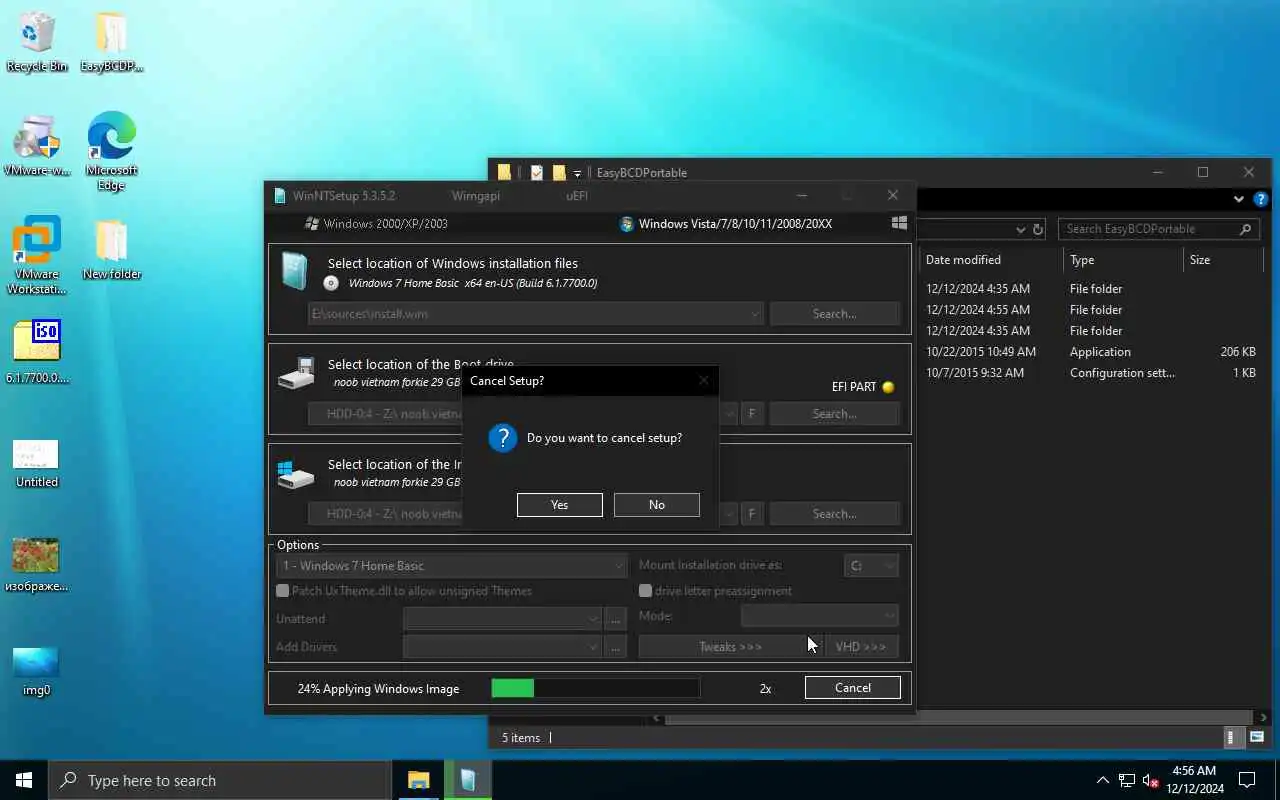Open the Microsoft Edge desktop shortcut
The height and width of the screenshot is (800, 1280).
[111, 150]
